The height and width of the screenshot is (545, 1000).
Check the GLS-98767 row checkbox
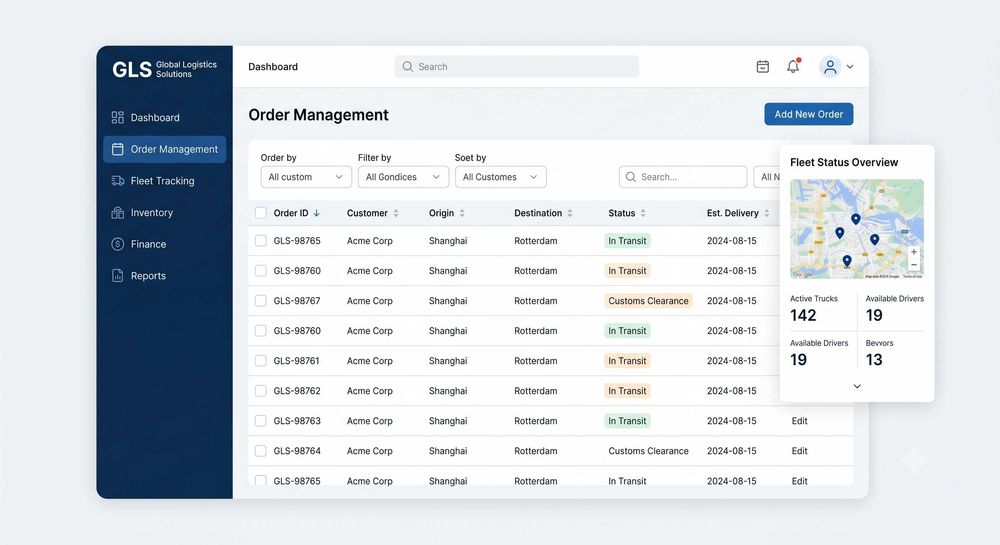click(x=260, y=301)
